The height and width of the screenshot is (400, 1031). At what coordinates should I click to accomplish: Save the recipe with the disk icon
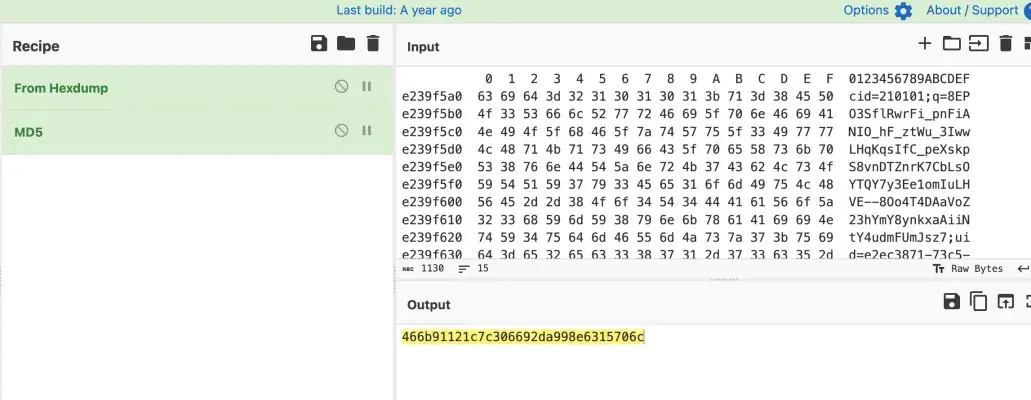click(318, 43)
